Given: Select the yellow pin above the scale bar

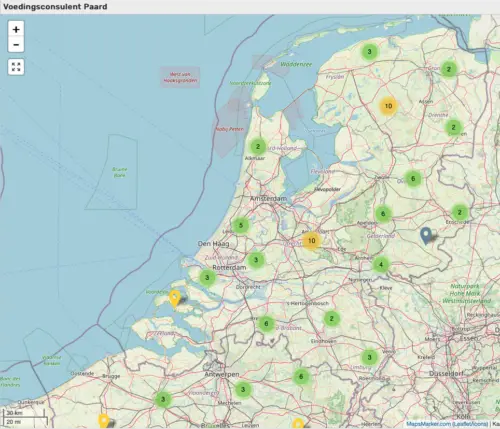Looking at the screenshot, I should (104, 421).
